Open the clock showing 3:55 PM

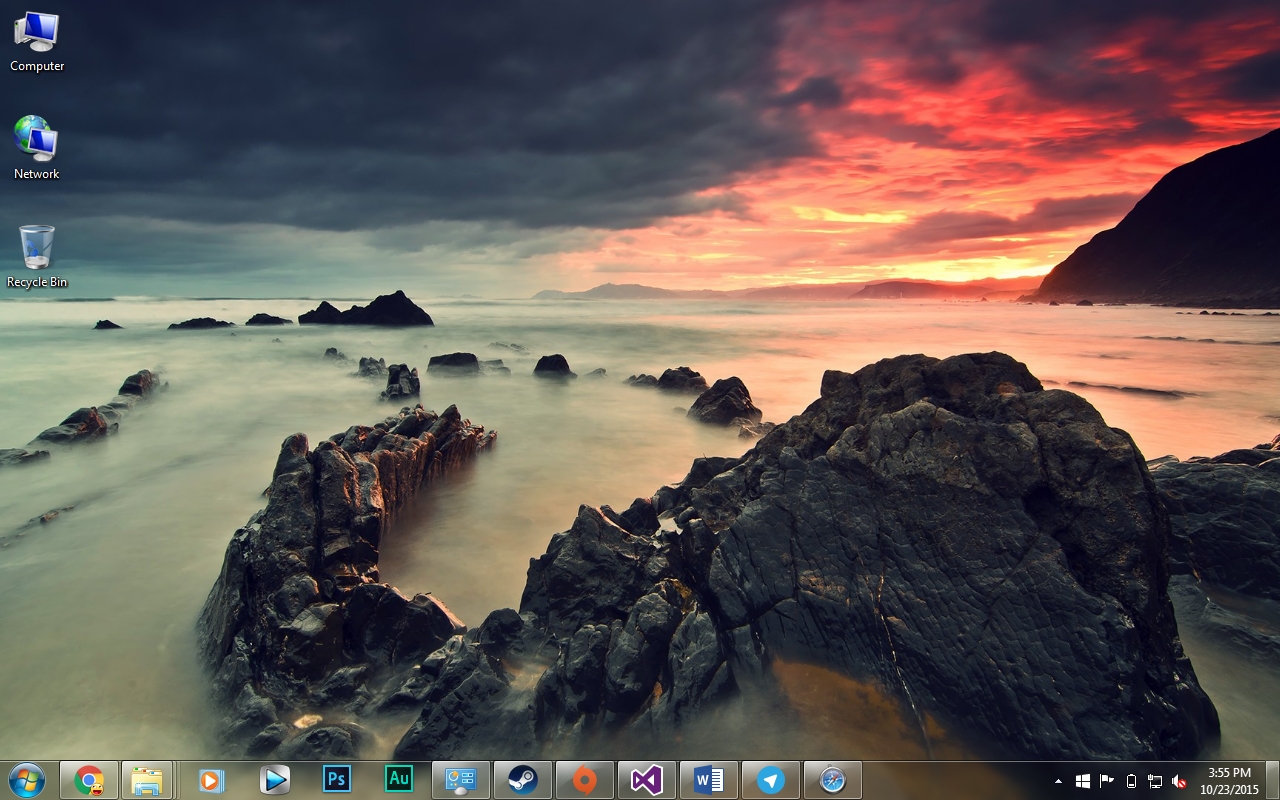tap(1229, 780)
